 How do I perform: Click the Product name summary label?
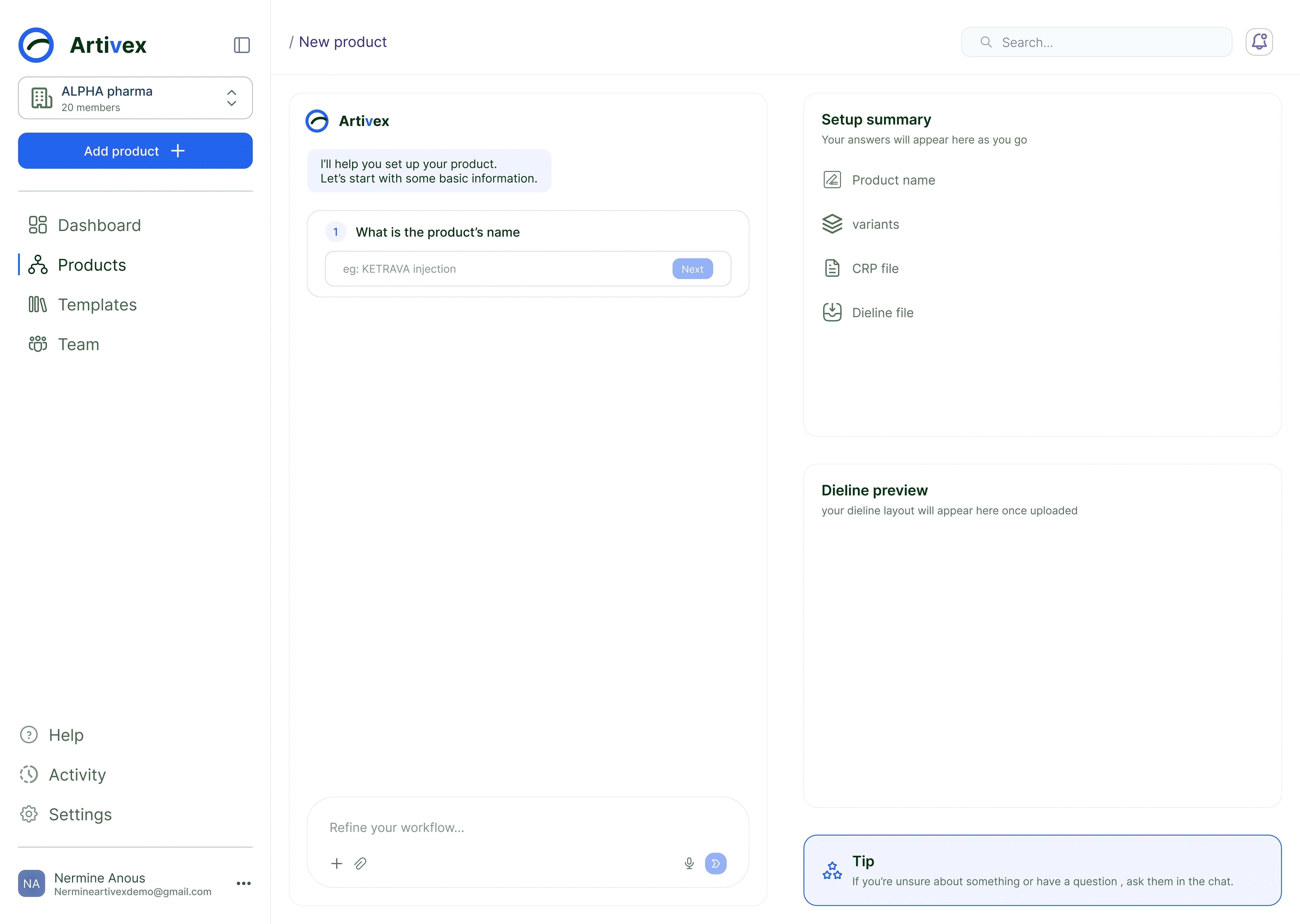click(x=894, y=180)
